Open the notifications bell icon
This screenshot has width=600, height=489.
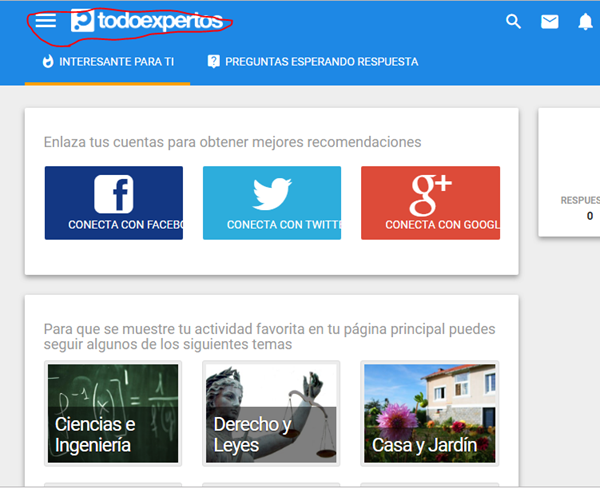(585, 21)
